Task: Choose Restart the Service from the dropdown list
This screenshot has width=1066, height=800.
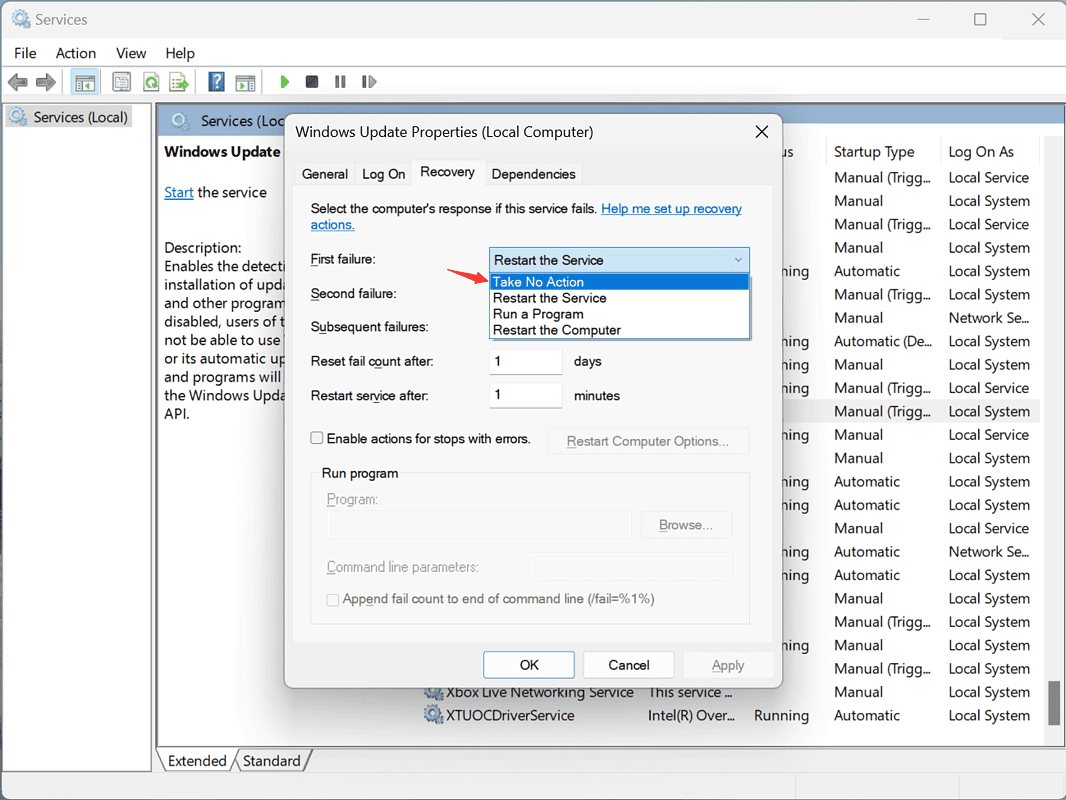Action: tap(619, 298)
